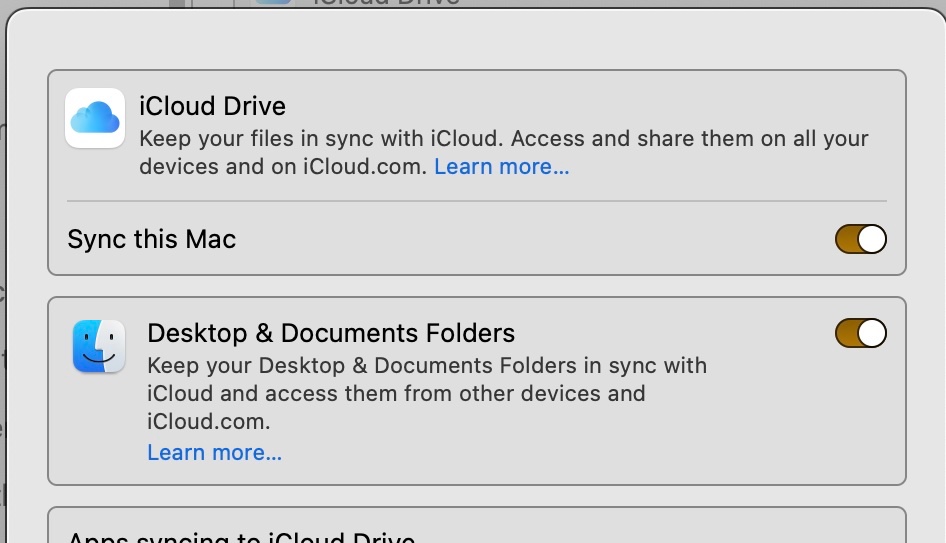Click the iCloud Drive cloud icon
Viewport: 946px width, 543px height.
coord(95,119)
